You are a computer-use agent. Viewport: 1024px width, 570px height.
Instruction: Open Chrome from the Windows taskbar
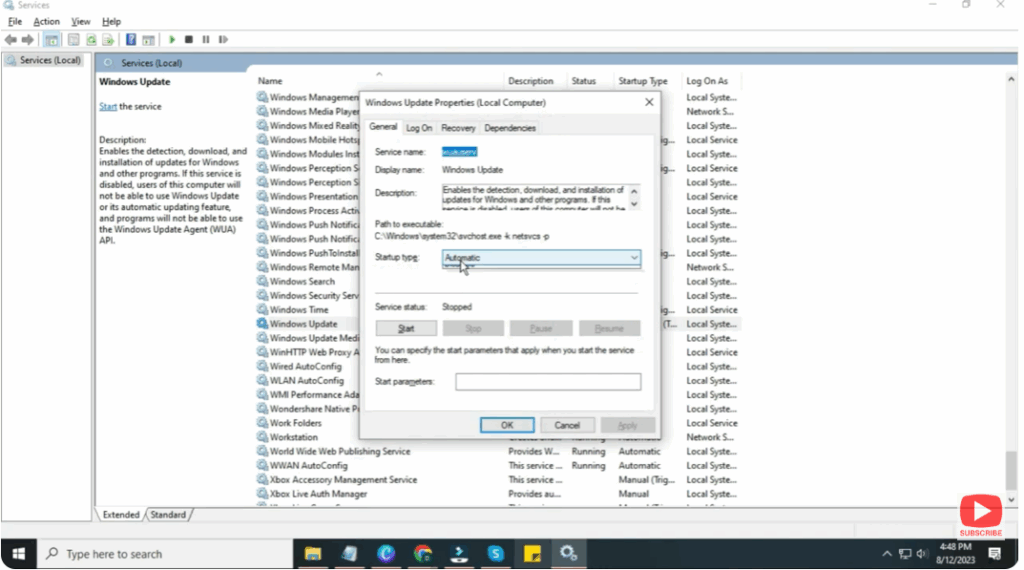(423, 553)
